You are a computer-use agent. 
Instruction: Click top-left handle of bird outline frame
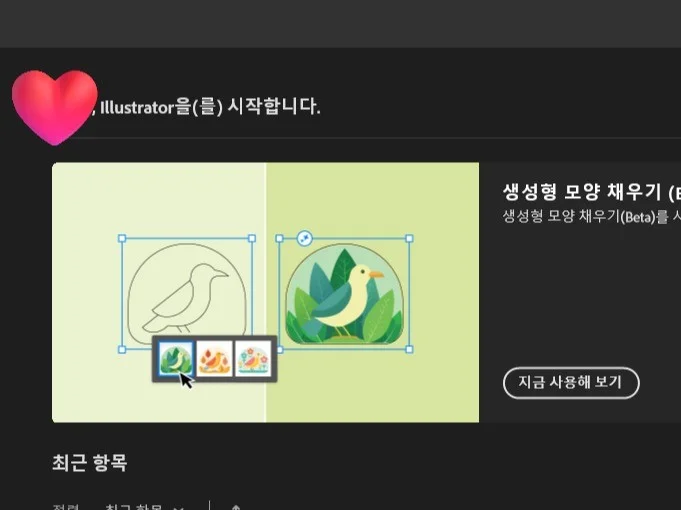(122, 238)
